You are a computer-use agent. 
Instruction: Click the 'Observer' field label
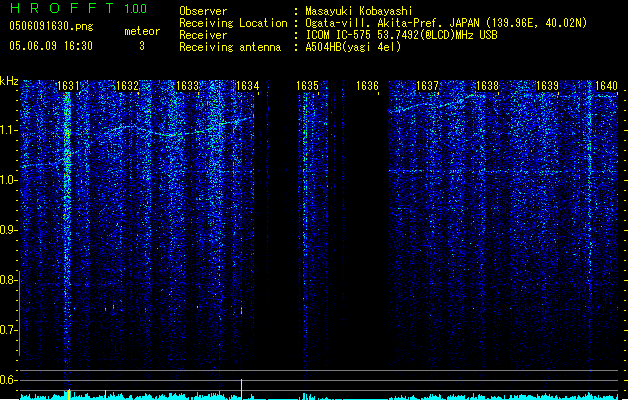203,11
